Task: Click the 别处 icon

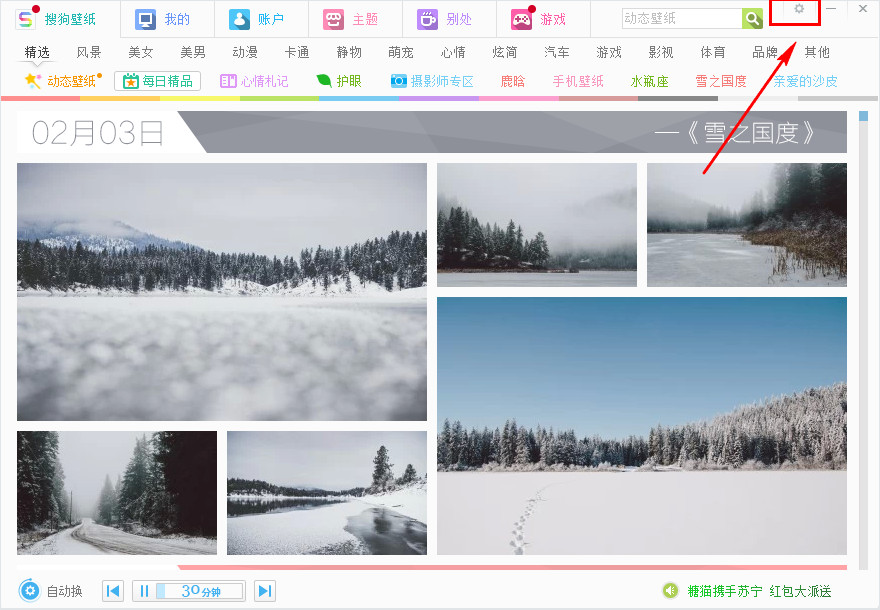Action: click(426, 18)
